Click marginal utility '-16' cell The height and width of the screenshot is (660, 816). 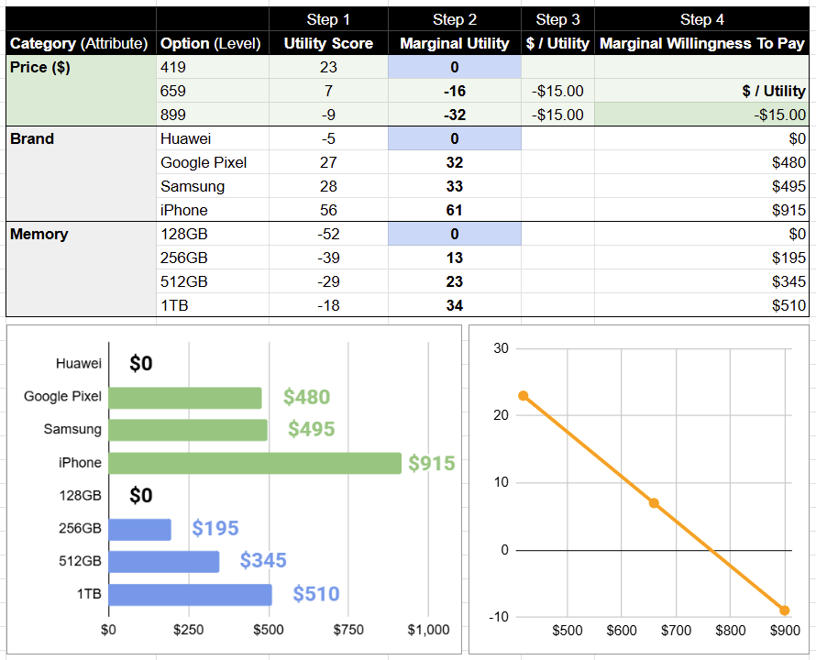[x=454, y=91]
